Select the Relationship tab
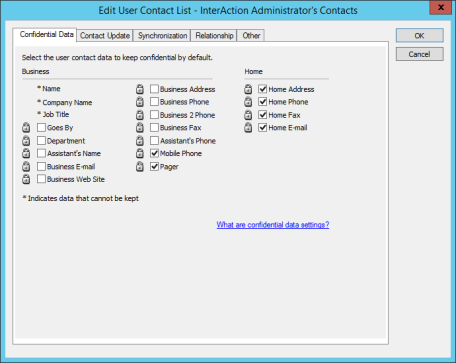This screenshot has width=456, height=363. coord(214,36)
